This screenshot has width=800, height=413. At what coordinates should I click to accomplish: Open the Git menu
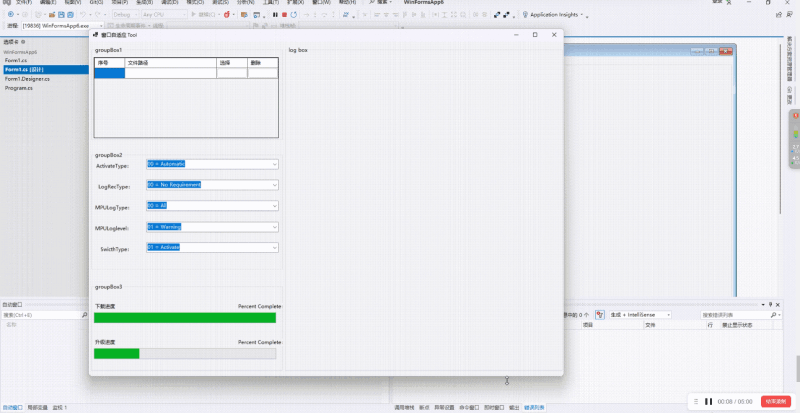(96, 2)
